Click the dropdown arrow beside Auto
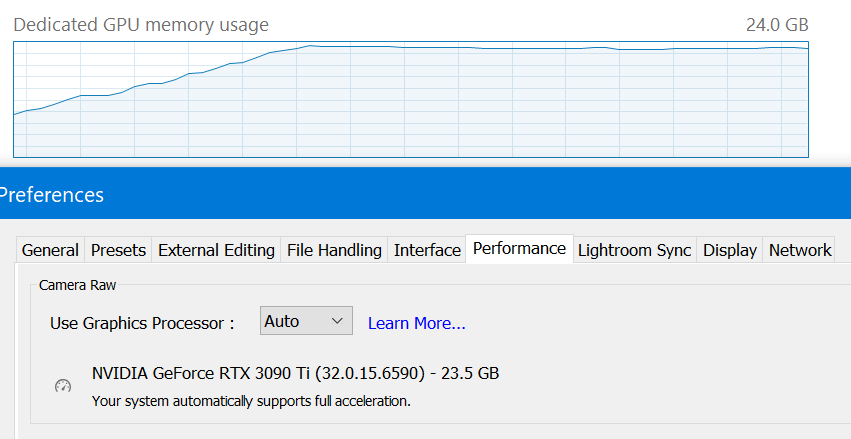Image resolution: width=851 pixels, height=439 pixels. click(337, 321)
